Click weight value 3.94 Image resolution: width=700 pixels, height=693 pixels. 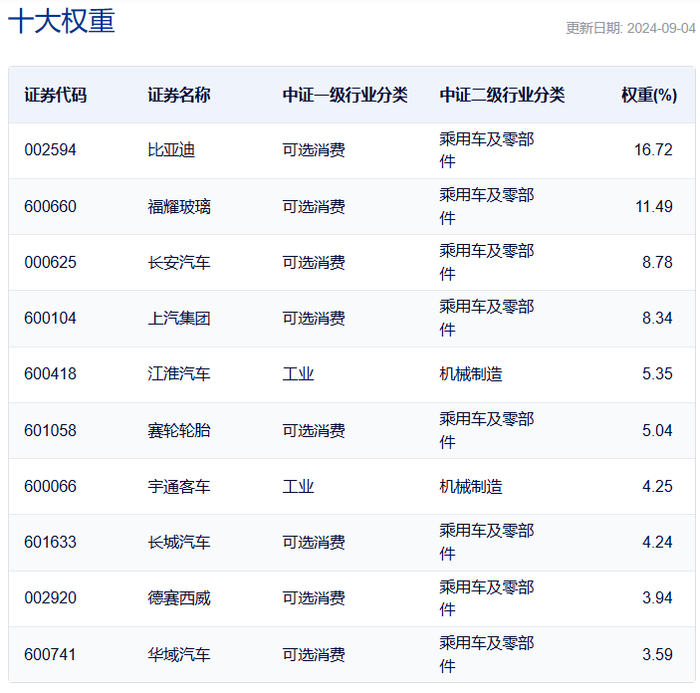(658, 598)
